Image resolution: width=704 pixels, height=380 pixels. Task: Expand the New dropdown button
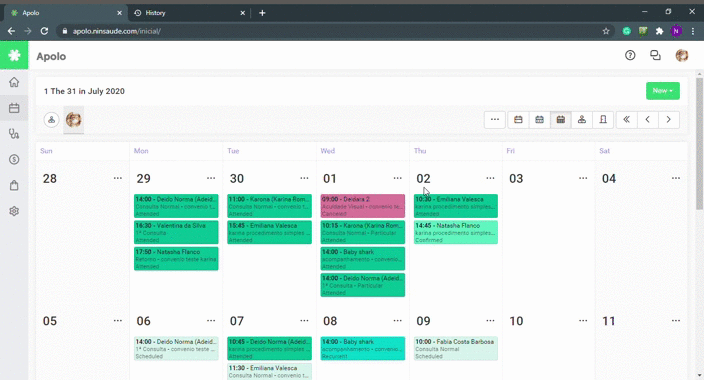[663, 91]
